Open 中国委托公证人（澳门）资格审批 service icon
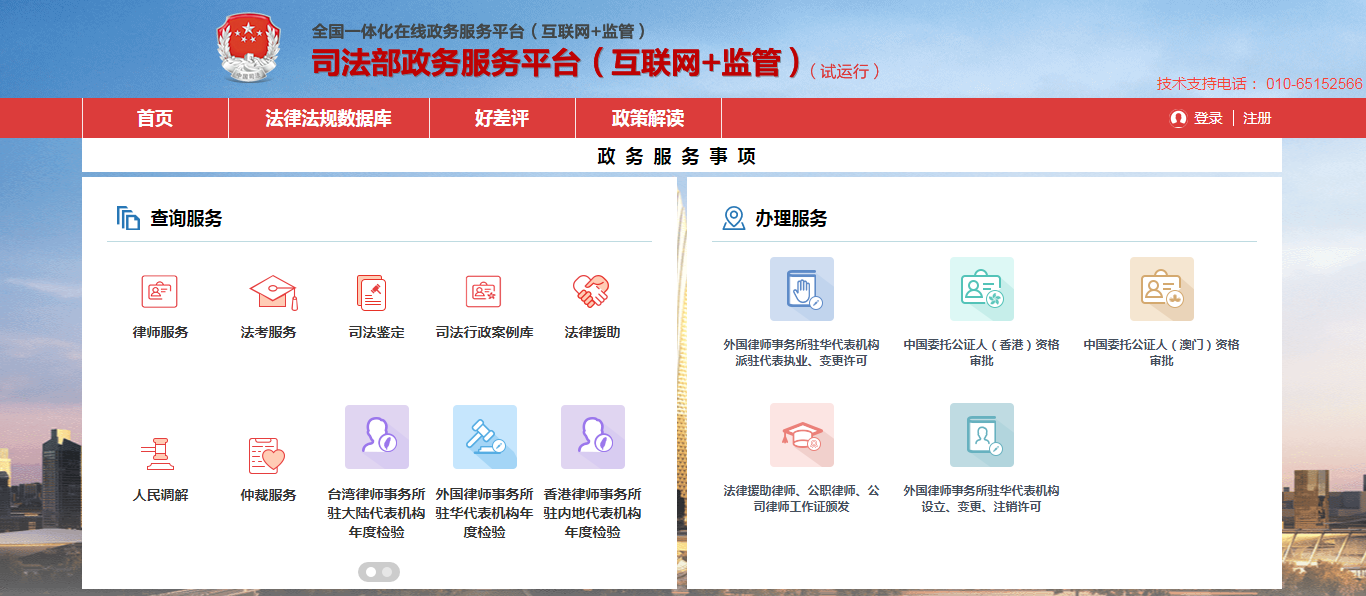The width and height of the screenshot is (1366, 596). tap(1161, 290)
